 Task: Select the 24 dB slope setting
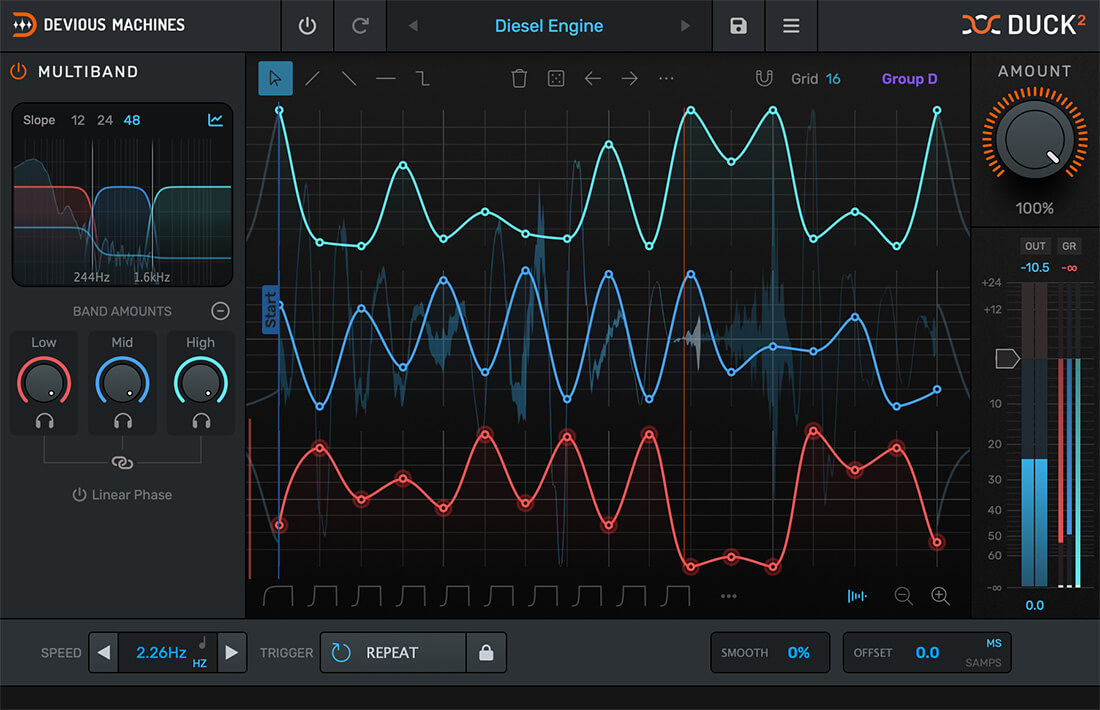pos(104,120)
